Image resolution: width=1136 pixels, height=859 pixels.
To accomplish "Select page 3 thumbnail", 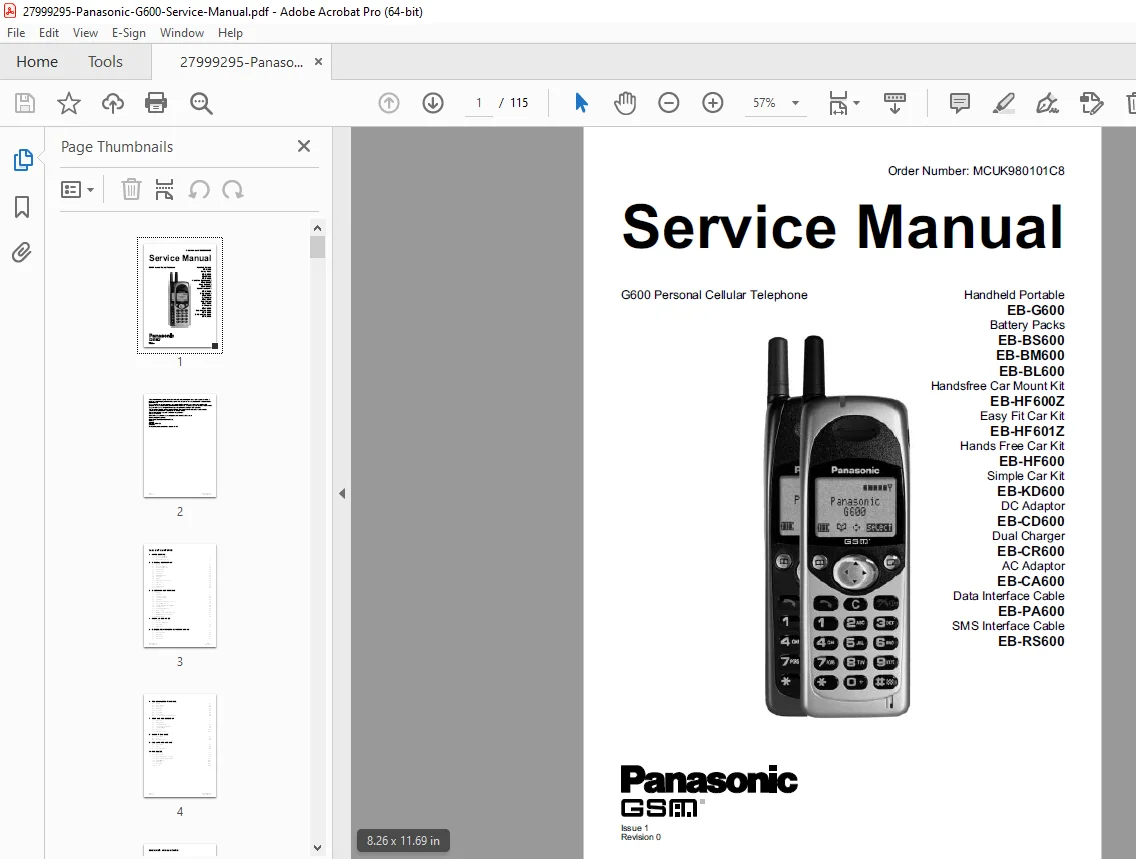I will 180,595.
